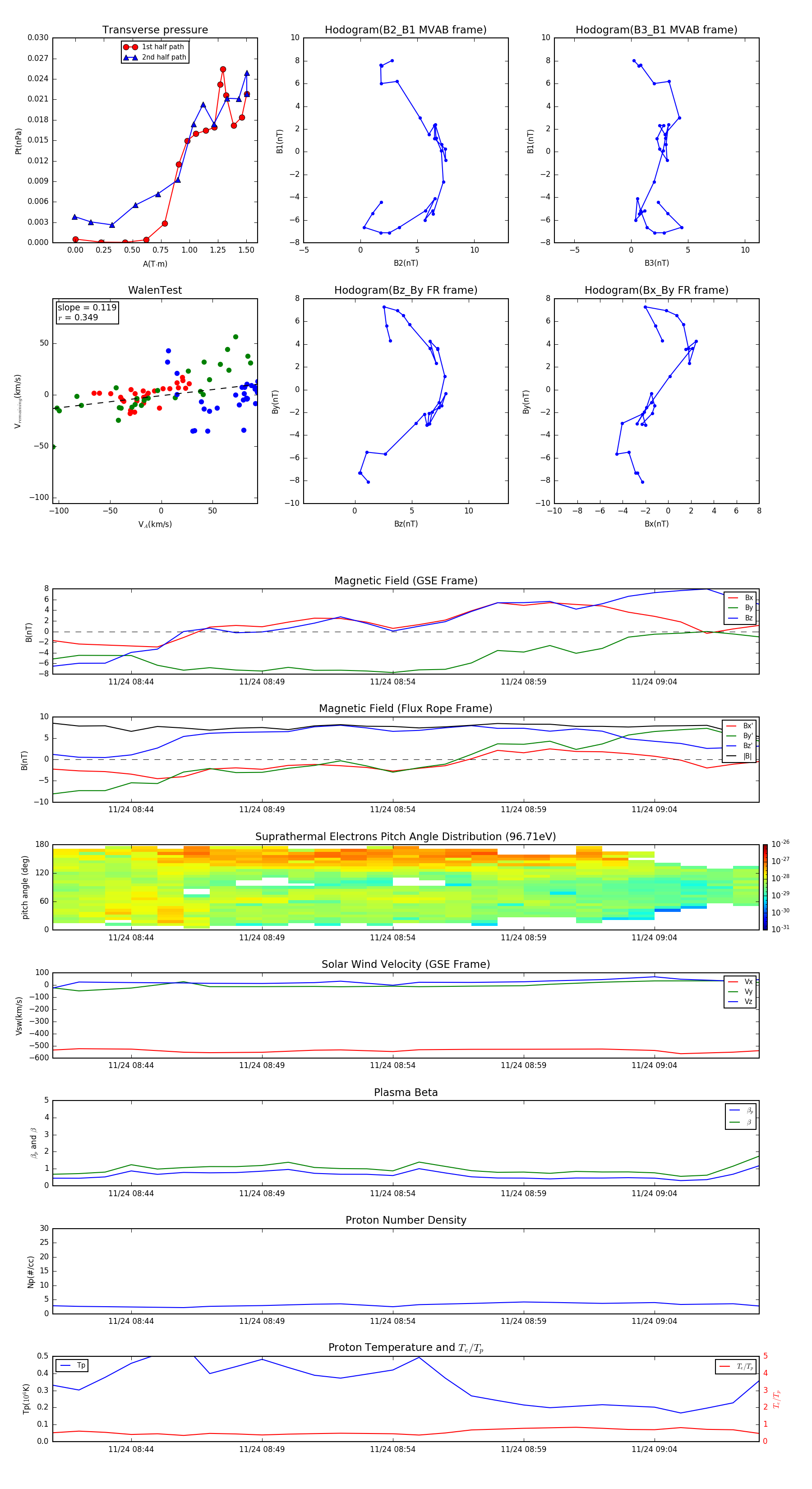Select Bx' in Flux Rope legend
The width and height of the screenshot is (812, 1489).
point(739,726)
